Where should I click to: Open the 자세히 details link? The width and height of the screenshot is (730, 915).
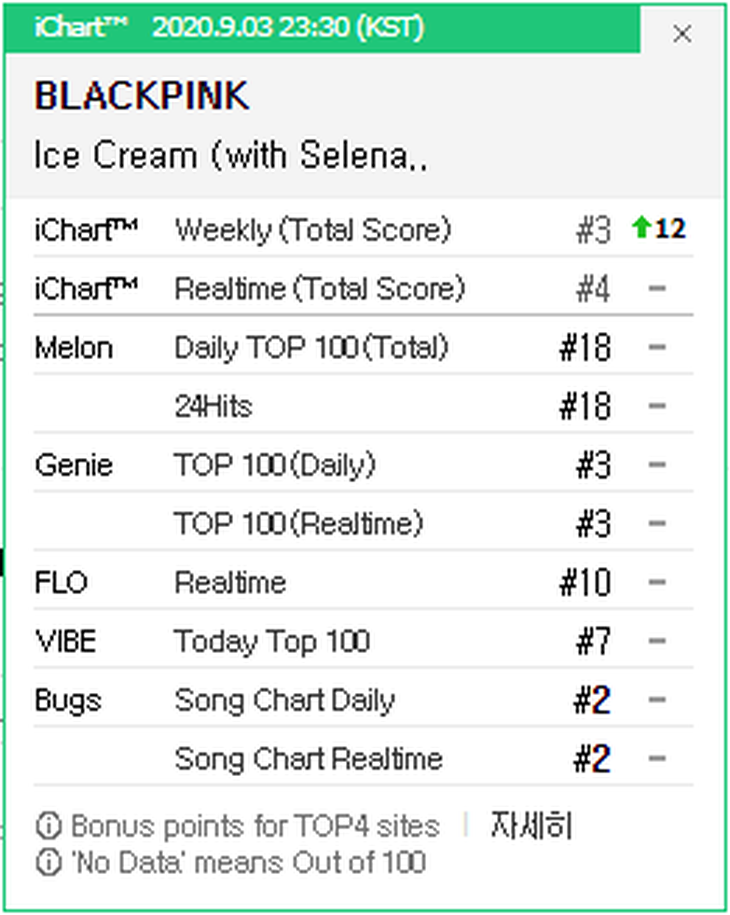pos(531,826)
